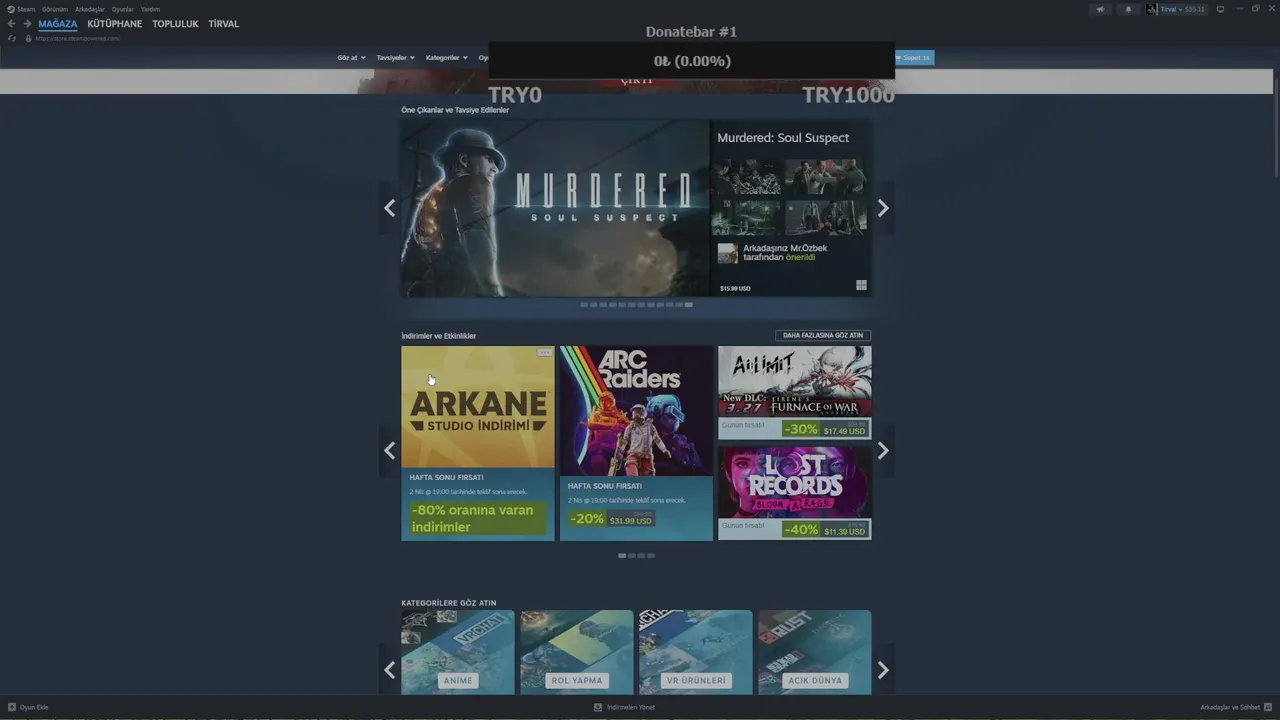Open the Arkadaşlar menu
Screen dimensions: 1280x720
click(x=90, y=9)
